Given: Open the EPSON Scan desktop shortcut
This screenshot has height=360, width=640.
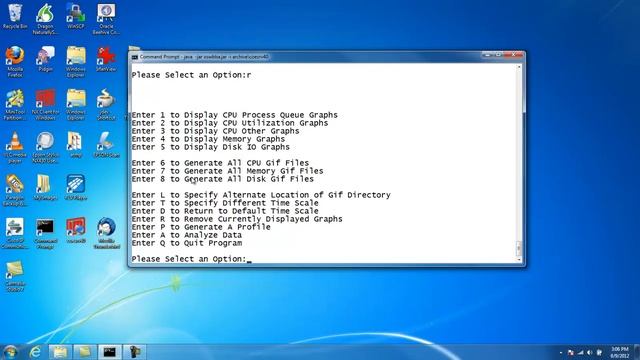Looking at the screenshot, I should pyautogui.click(x=106, y=145).
